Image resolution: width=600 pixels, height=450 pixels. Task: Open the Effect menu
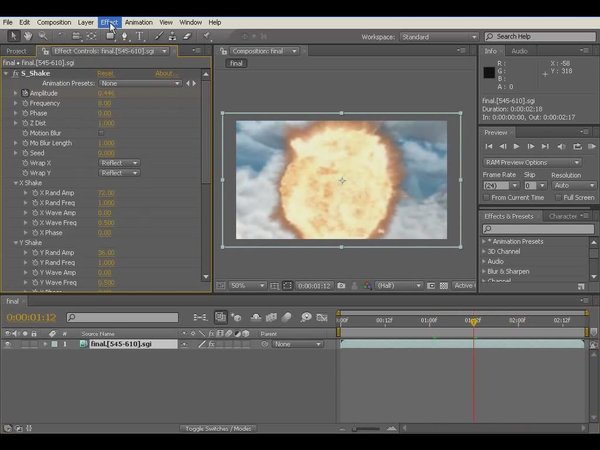[109, 22]
